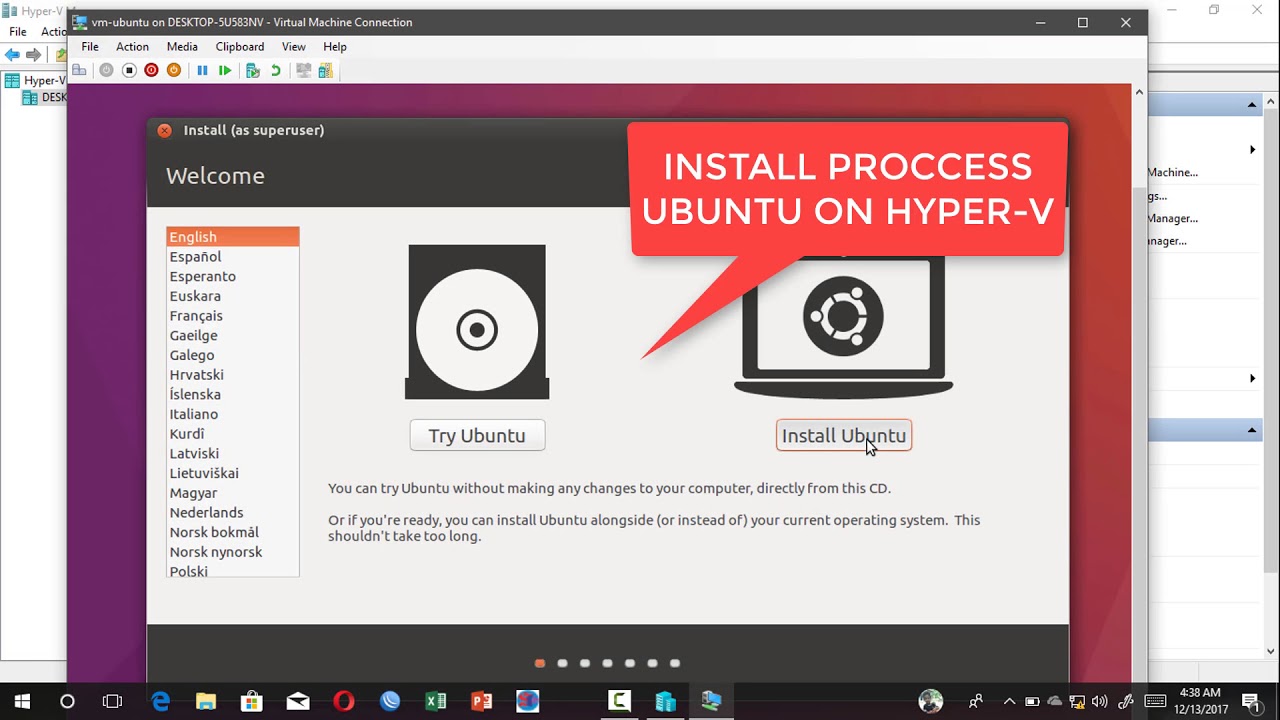Open the Clipboard menu

click(240, 47)
